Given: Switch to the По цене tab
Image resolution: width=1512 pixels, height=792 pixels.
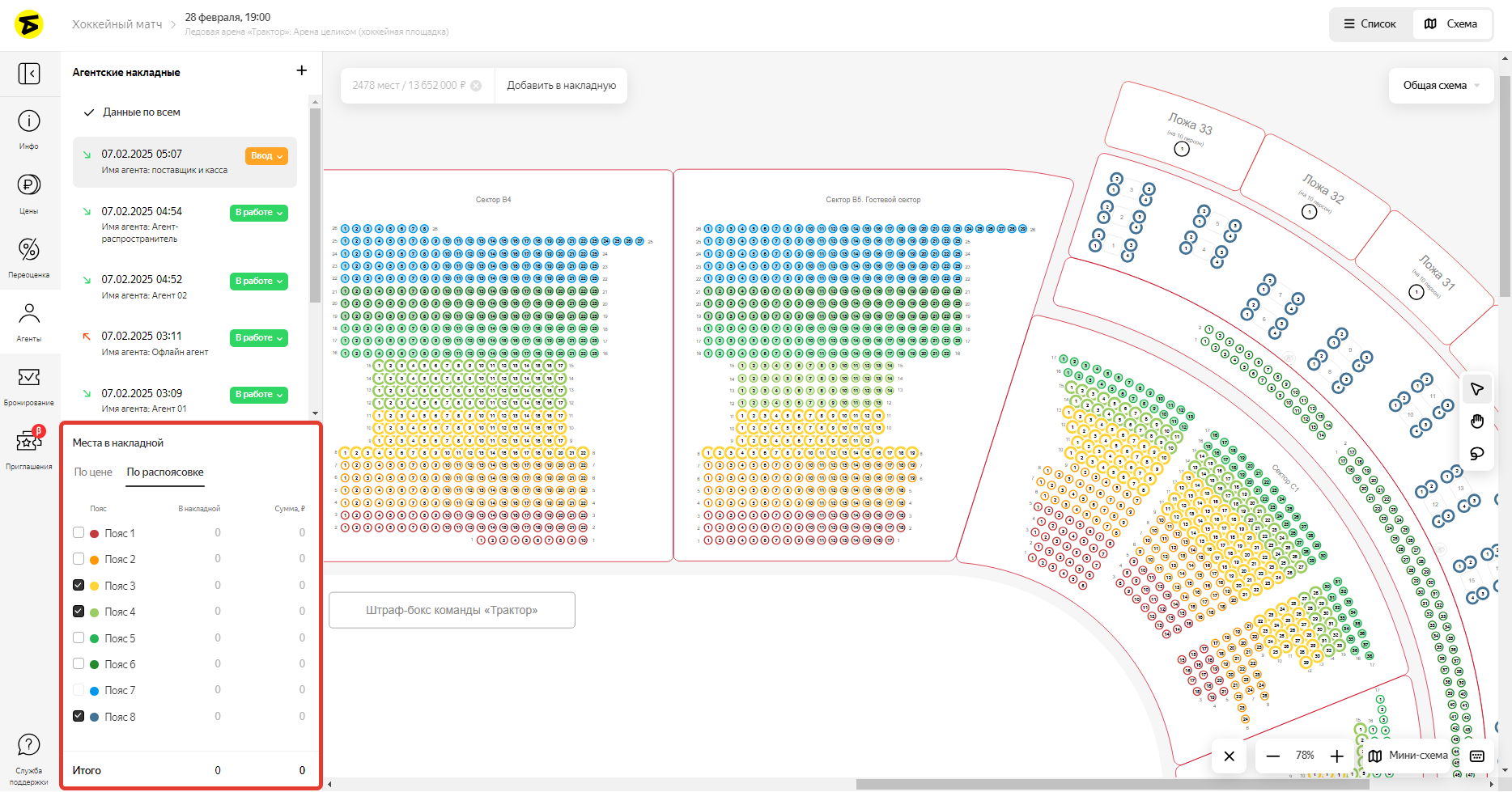Looking at the screenshot, I should (93, 472).
